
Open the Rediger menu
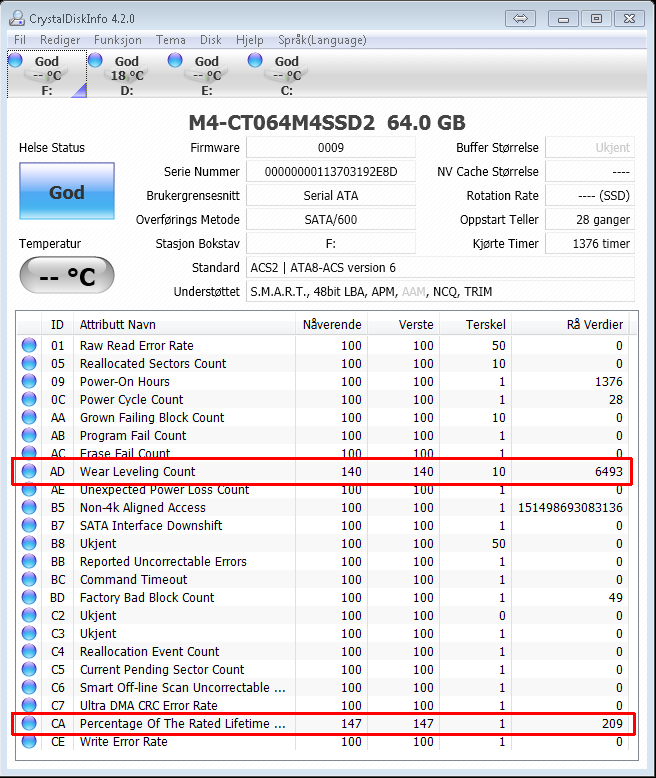tap(60, 40)
